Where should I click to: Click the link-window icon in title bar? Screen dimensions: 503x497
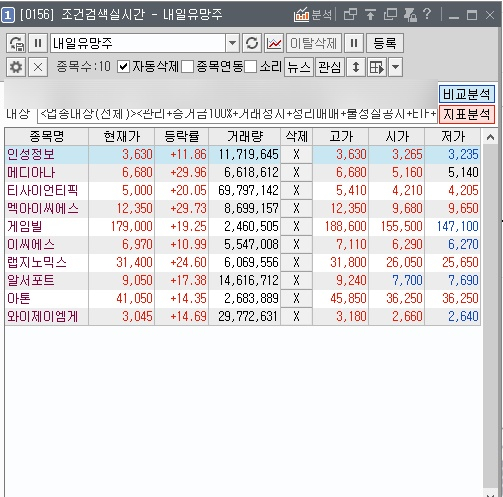point(350,15)
